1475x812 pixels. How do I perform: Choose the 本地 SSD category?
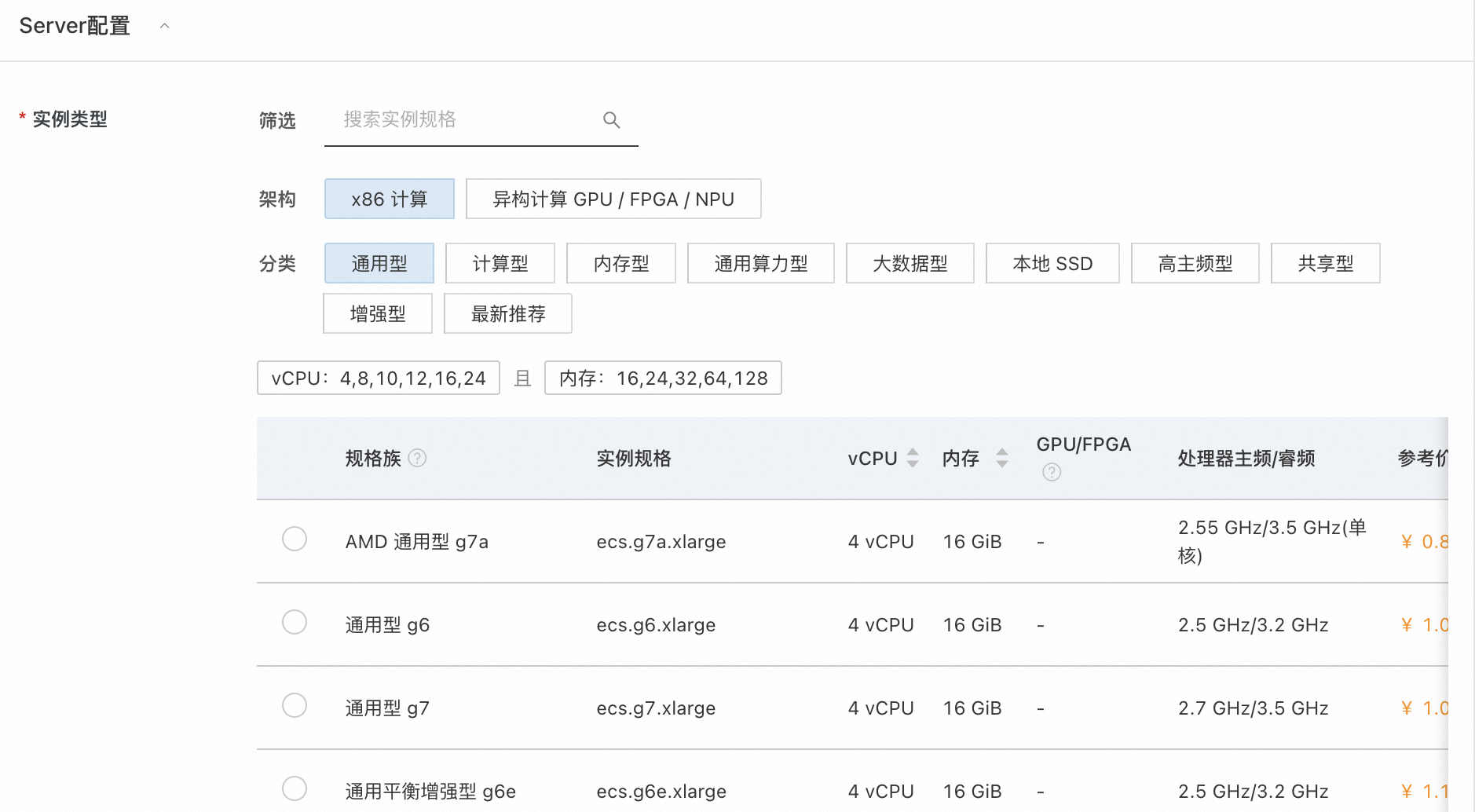pyautogui.click(x=1052, y=263)
